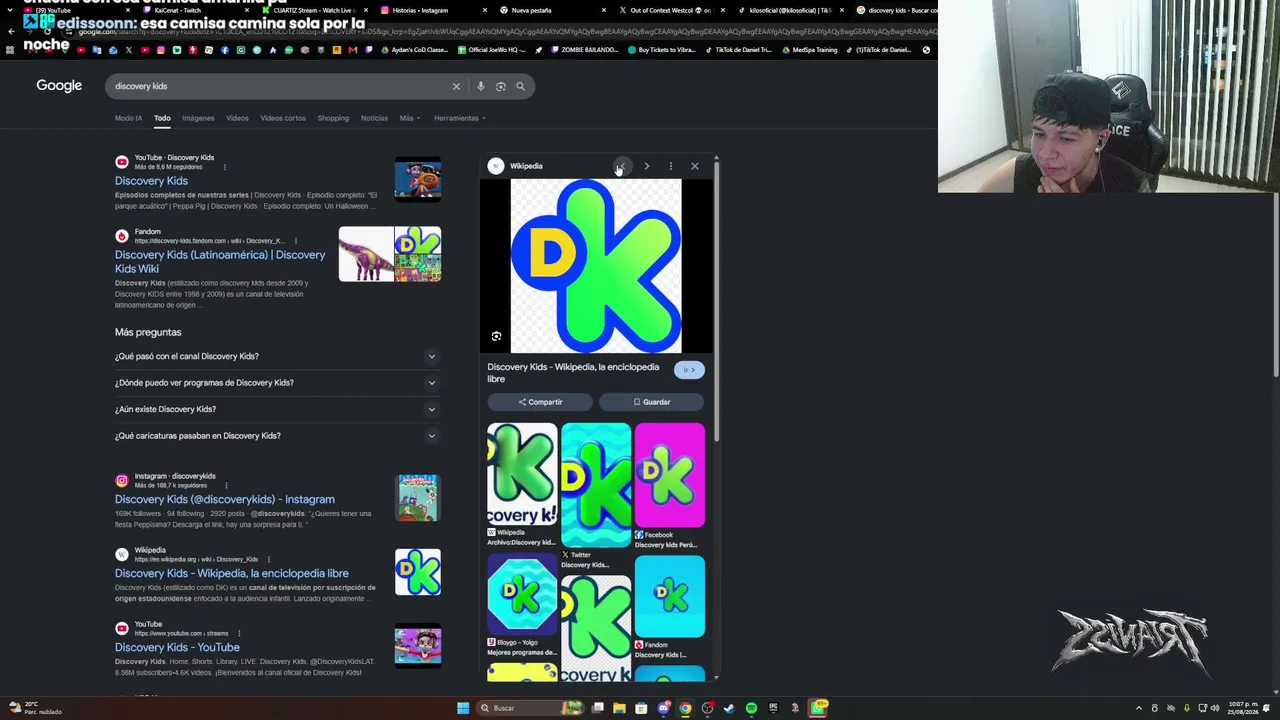Open the three-dot menu of the Instagram result
The height and width of the screenshot is (720, 1280).
[225, 485]
